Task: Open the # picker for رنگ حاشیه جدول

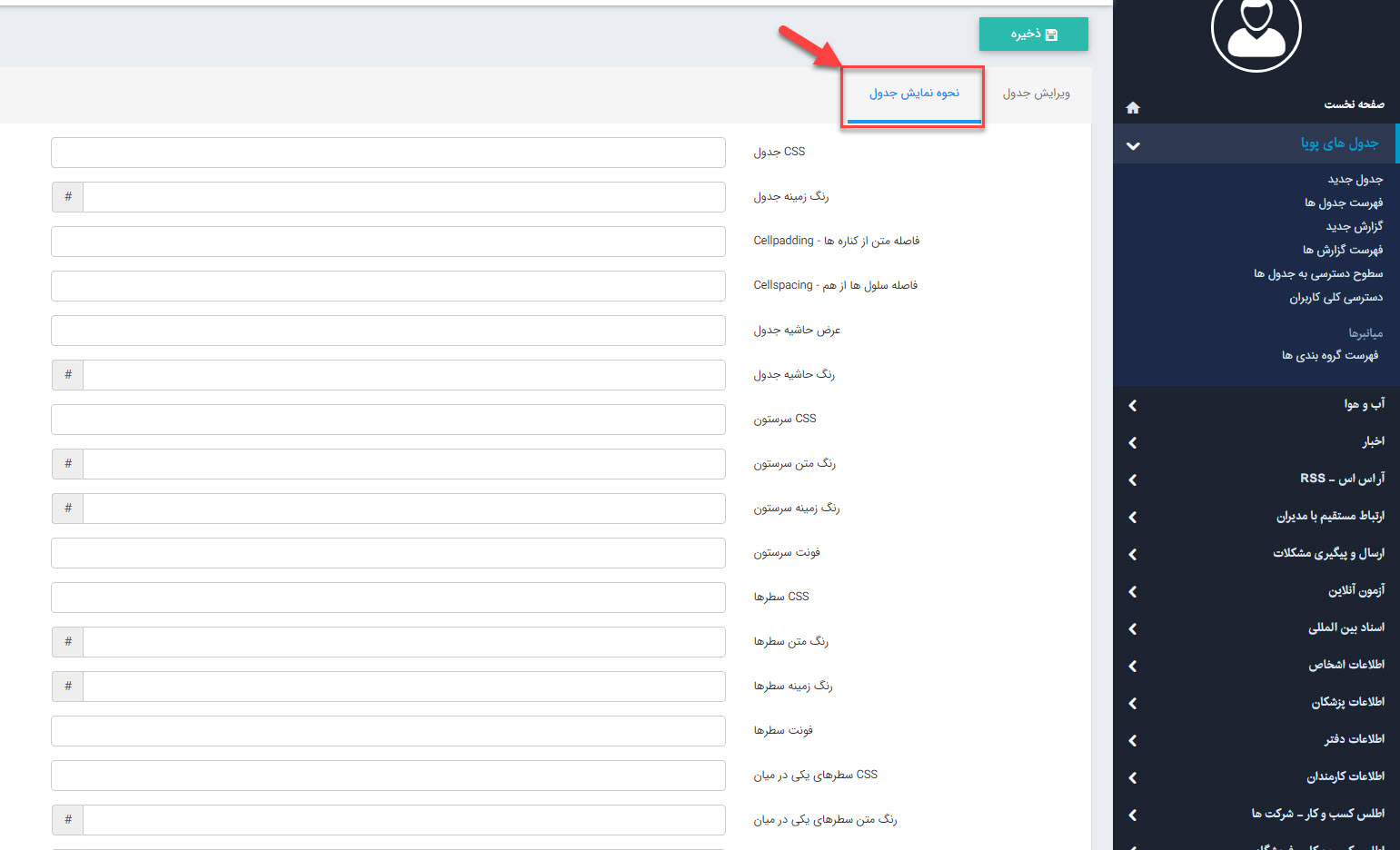Action: click(68, 375)
